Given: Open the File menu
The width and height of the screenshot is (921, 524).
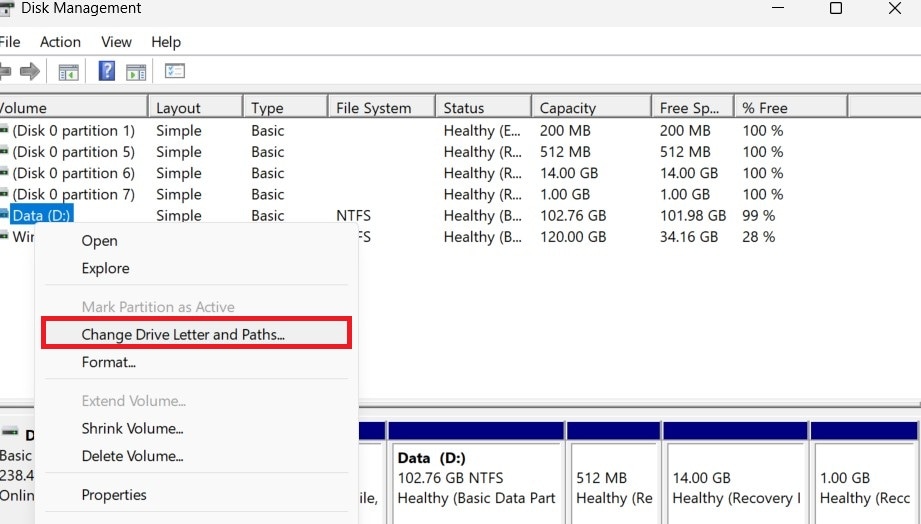Looking at the screenshot, I should pos(9,42).
